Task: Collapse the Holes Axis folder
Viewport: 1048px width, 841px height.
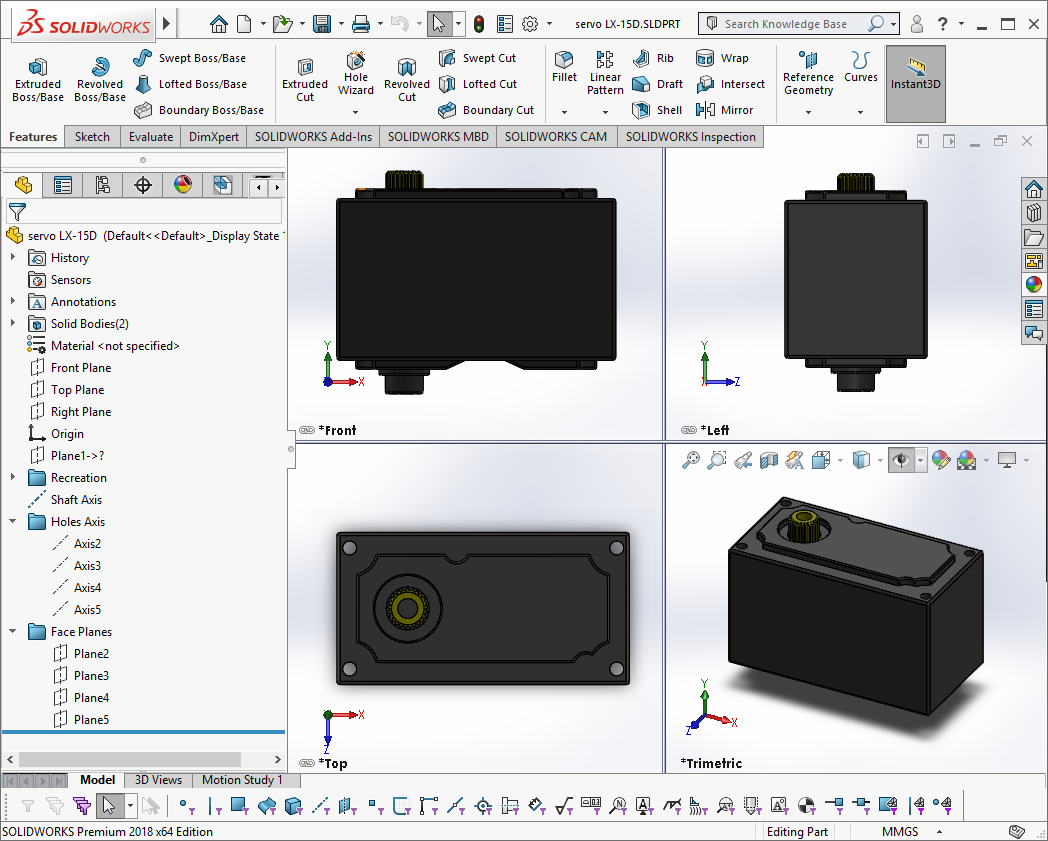Action: point(13,521)
